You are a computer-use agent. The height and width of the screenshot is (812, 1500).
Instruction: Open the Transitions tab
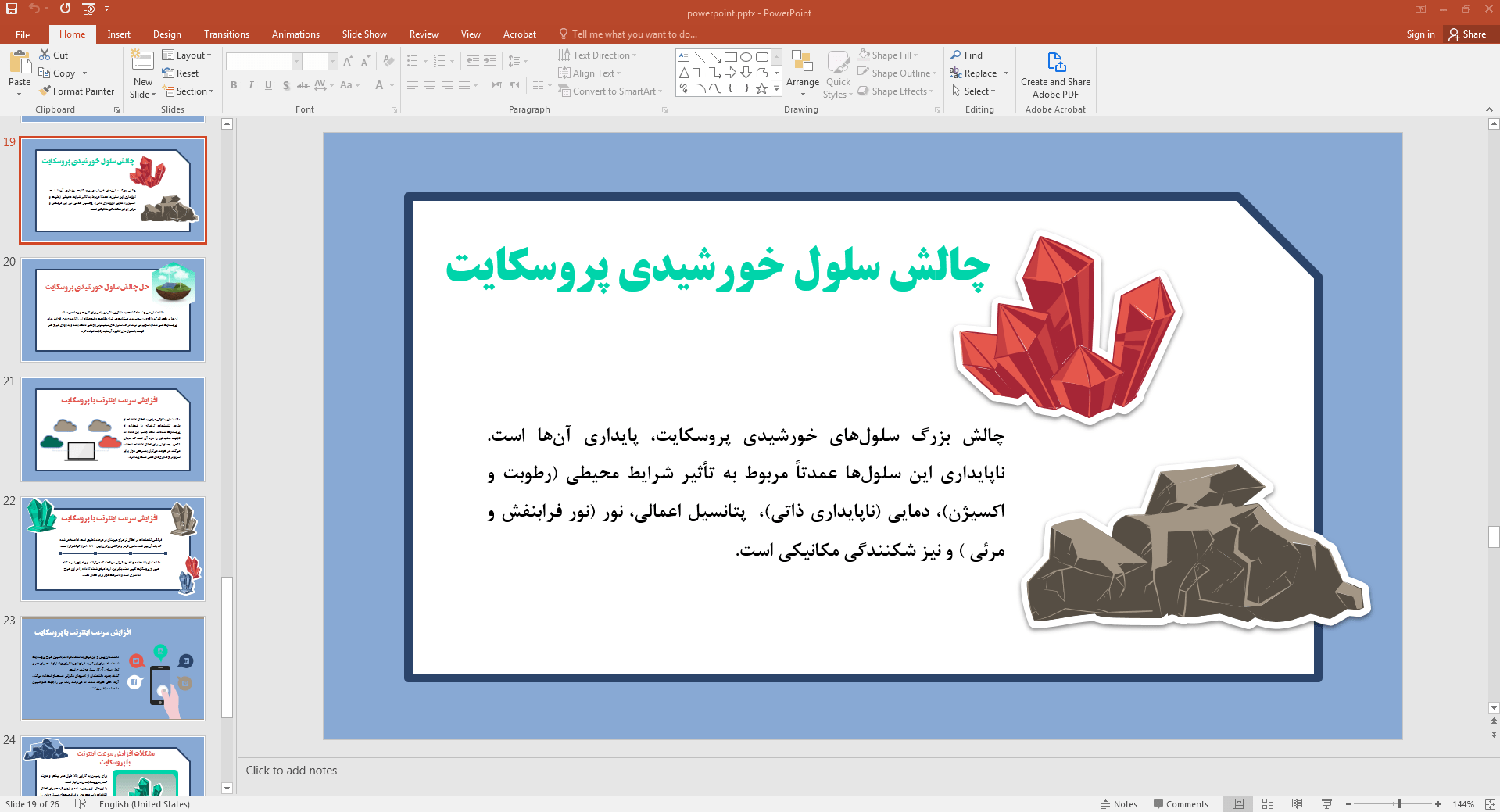point(227,34)
